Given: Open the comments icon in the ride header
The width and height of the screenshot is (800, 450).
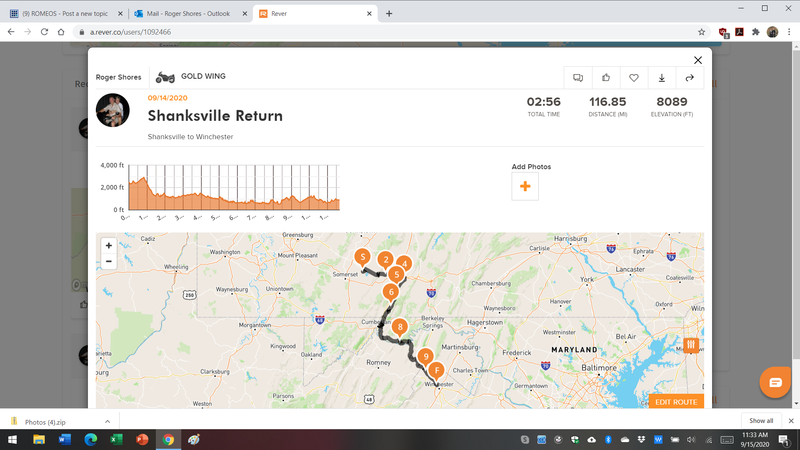Looking at the screenshot, I should 578,78.
